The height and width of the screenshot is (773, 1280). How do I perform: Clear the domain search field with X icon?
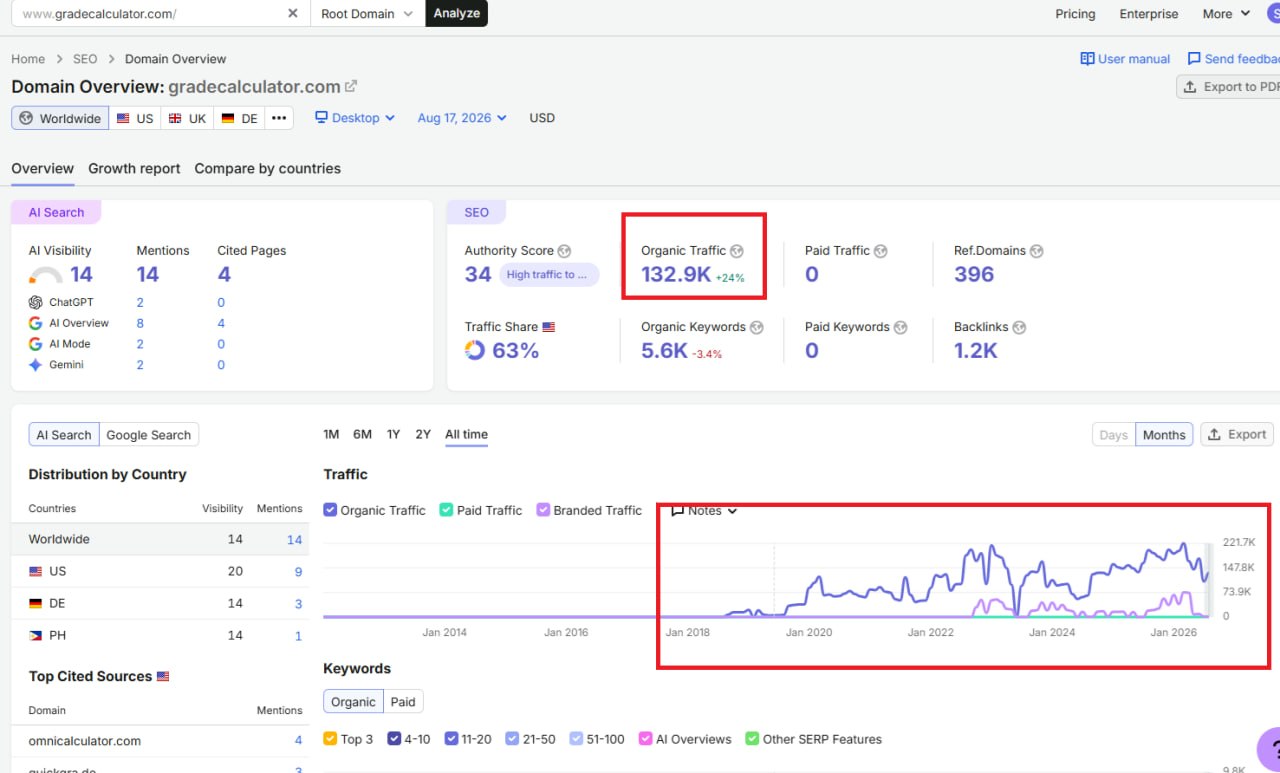(292, 14)
